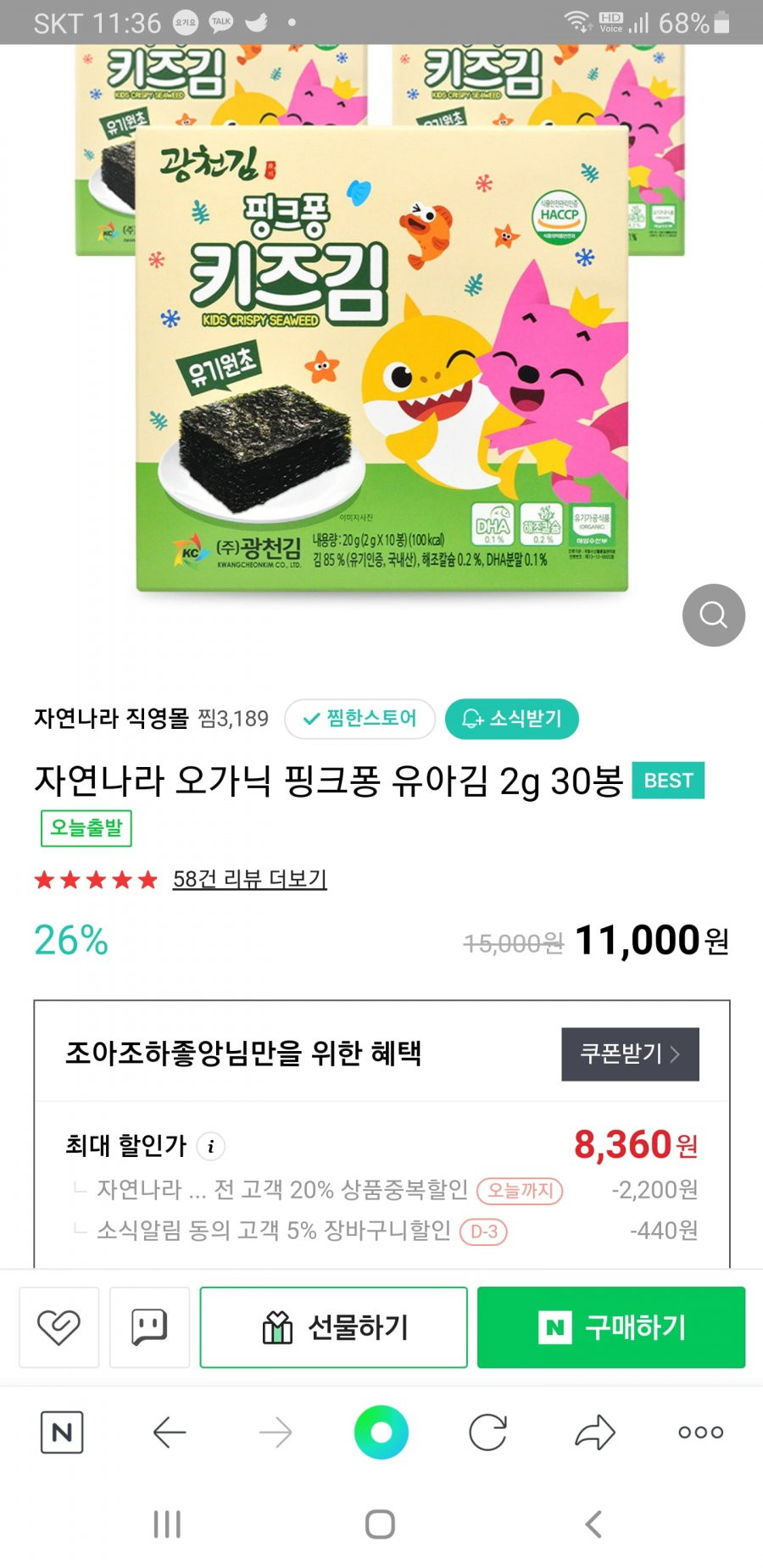Open Naver home N icon
Viewport: 763px width, 1568px height.
tap(62, 1432)
